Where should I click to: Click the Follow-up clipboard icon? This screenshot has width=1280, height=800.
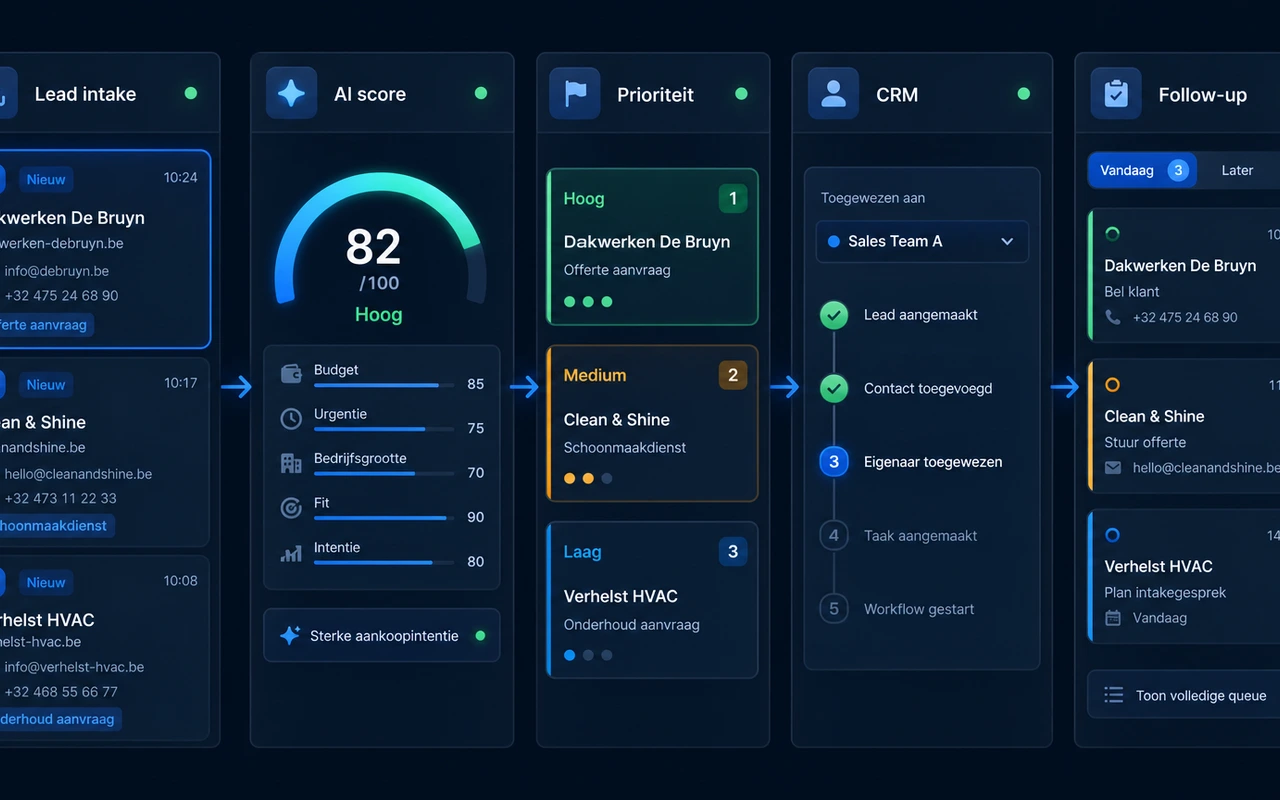tap(1116, 94)
